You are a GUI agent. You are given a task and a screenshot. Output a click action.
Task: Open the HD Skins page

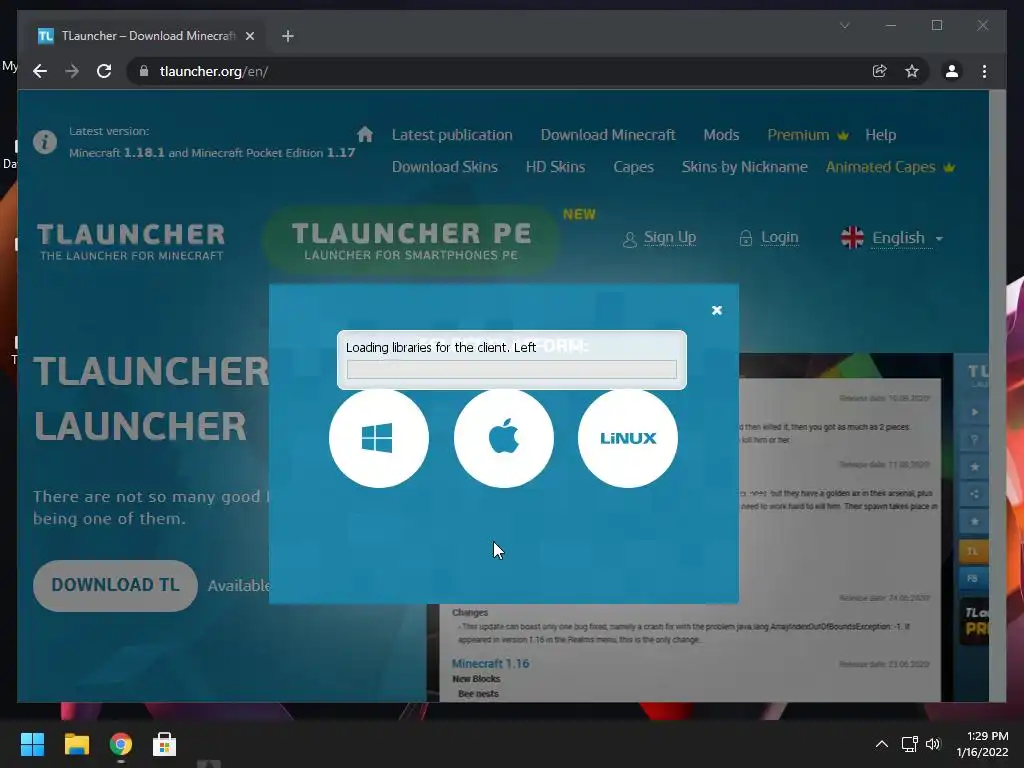(555, 167)
